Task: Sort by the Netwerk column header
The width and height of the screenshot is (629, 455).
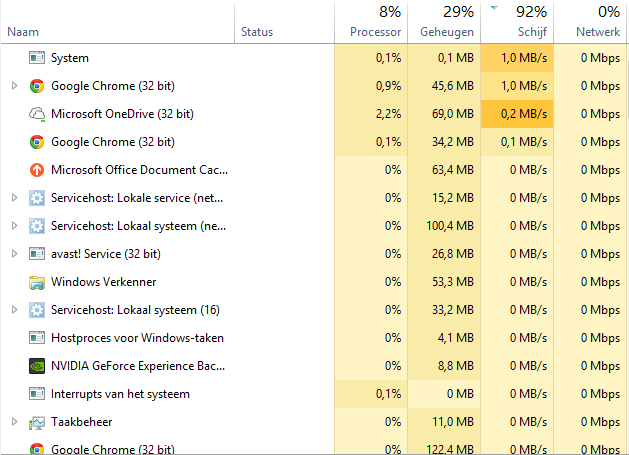Action: point(590,22)
